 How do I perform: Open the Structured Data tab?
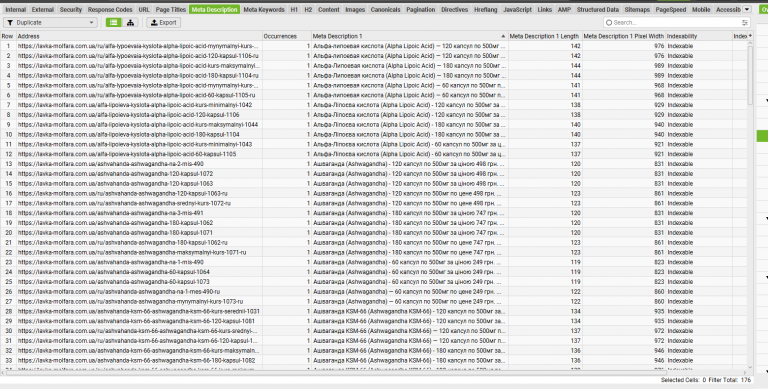(598, 9)
